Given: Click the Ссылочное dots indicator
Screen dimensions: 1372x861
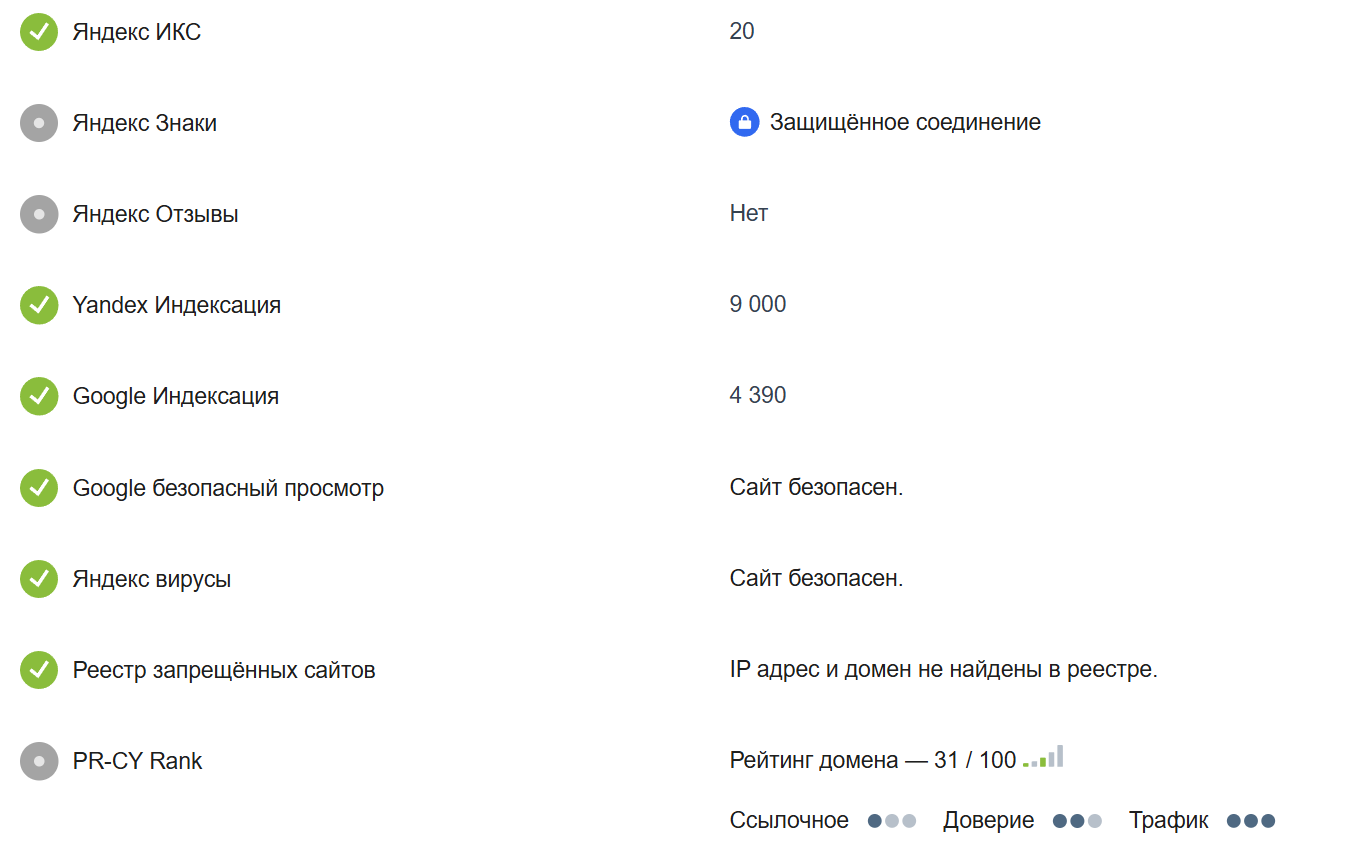Looking at the screenshot, I should click(892, 821).
